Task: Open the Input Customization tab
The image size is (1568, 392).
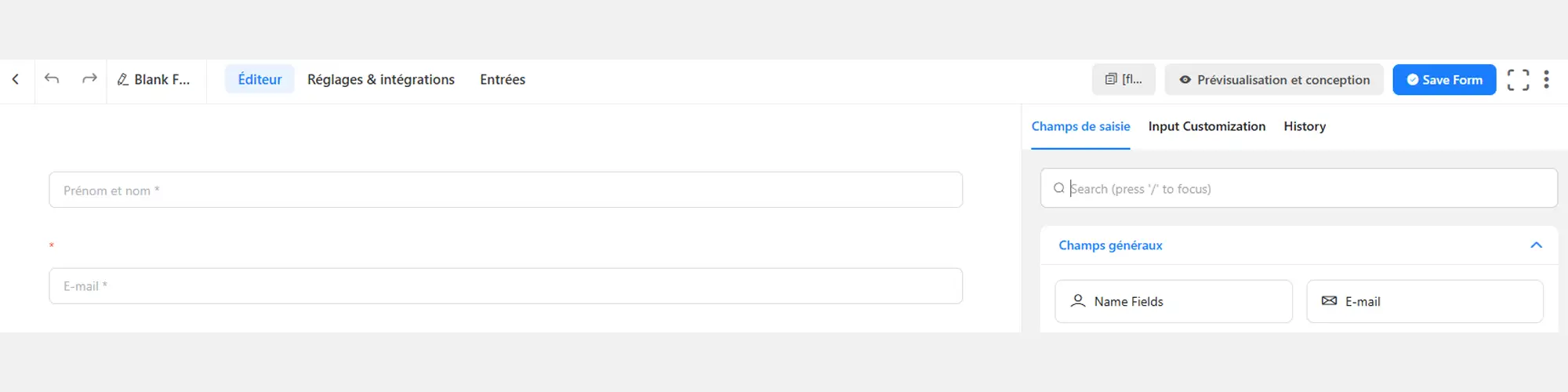Action: [1207, 126]
